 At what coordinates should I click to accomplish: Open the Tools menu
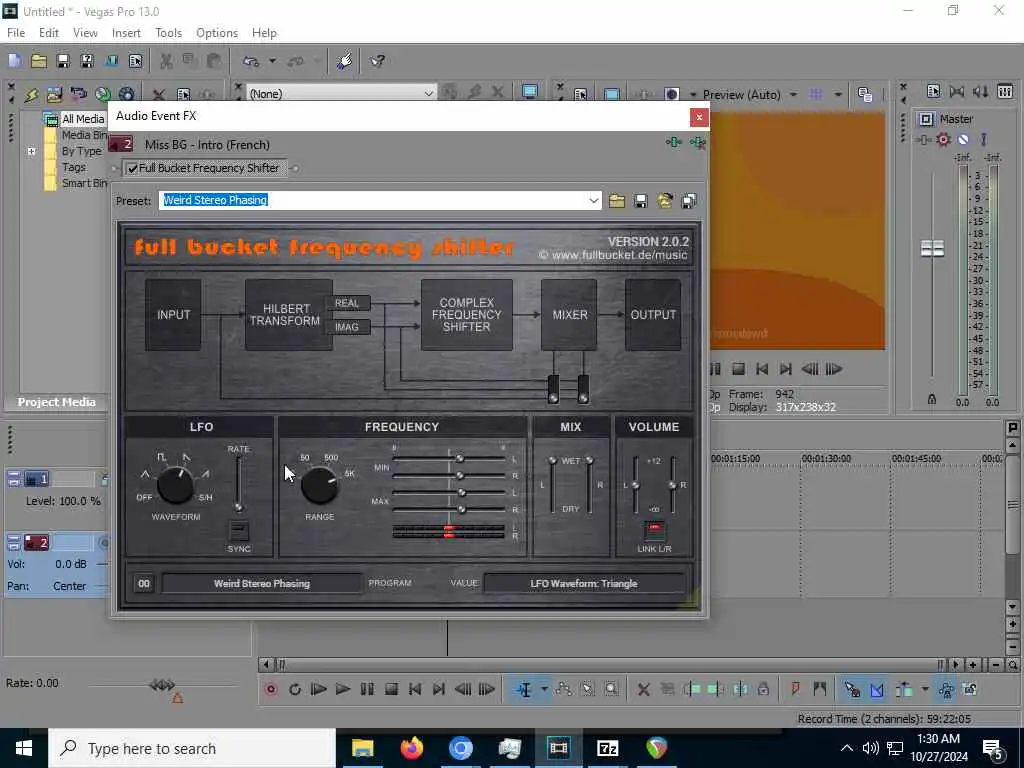pos(168,33)
